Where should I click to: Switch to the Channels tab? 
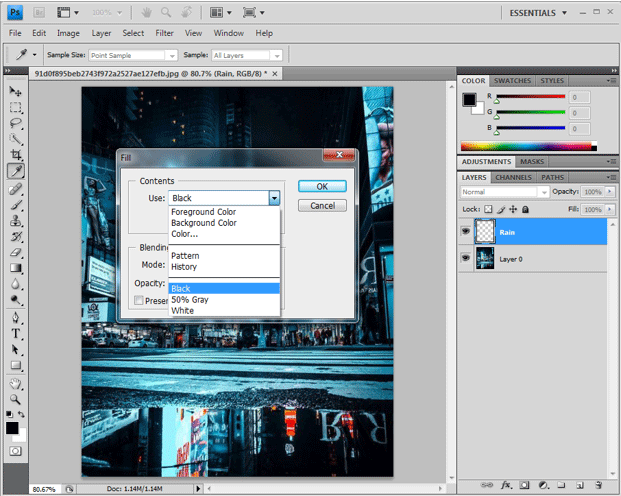(x=513, y=177)
